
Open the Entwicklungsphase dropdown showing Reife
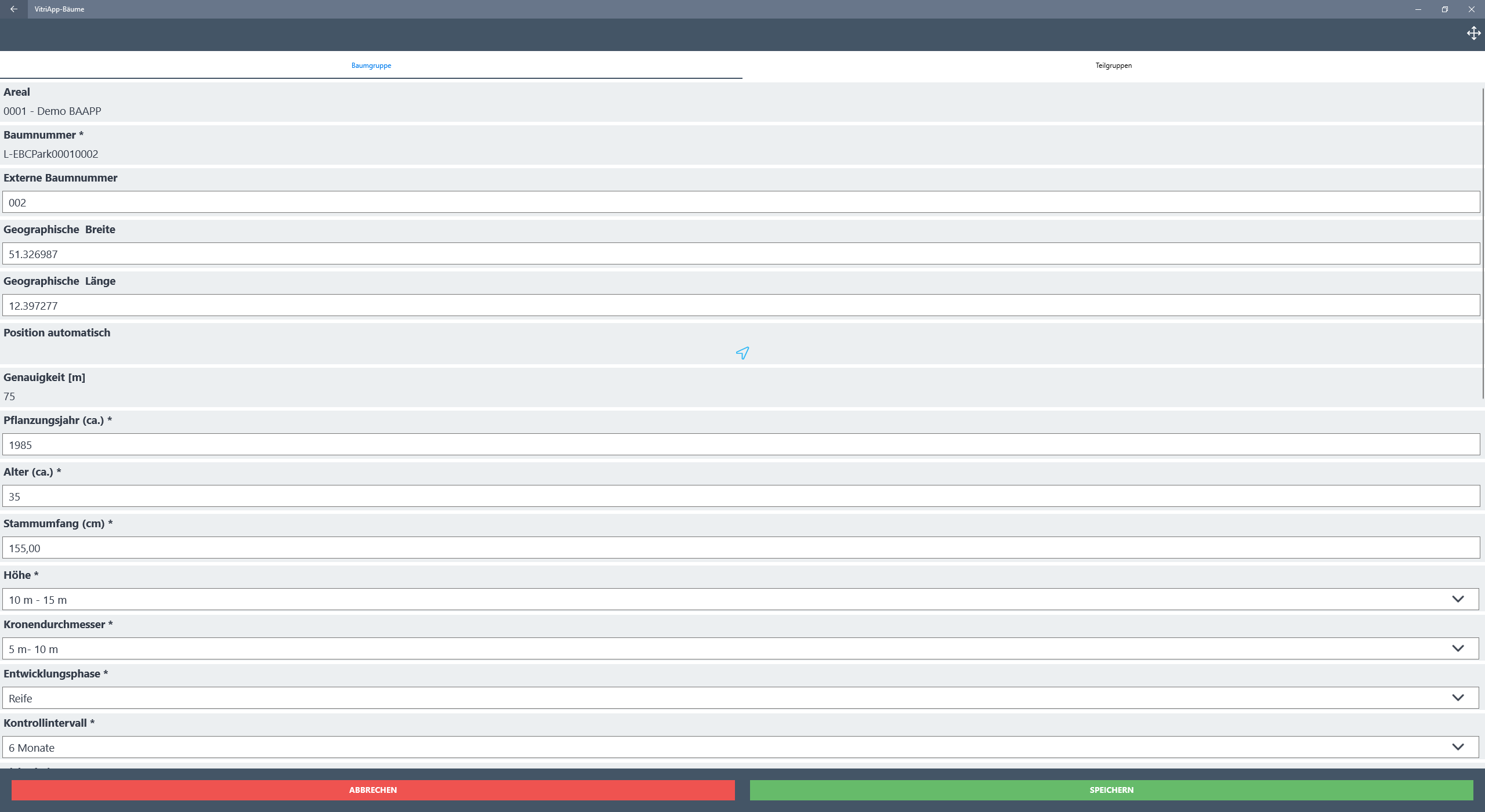741,698
